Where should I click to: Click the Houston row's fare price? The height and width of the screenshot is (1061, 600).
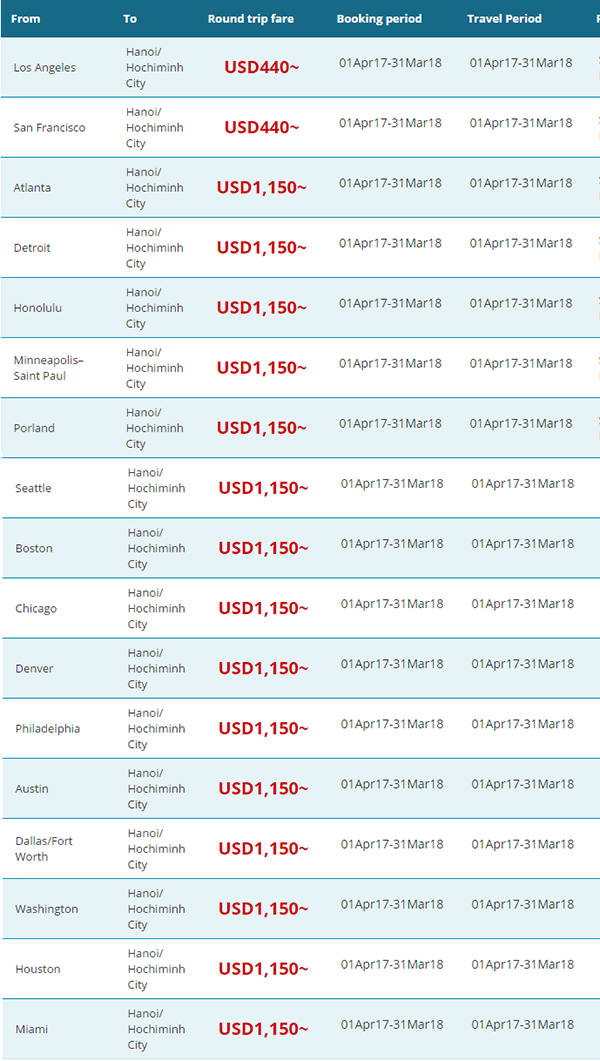263,969
